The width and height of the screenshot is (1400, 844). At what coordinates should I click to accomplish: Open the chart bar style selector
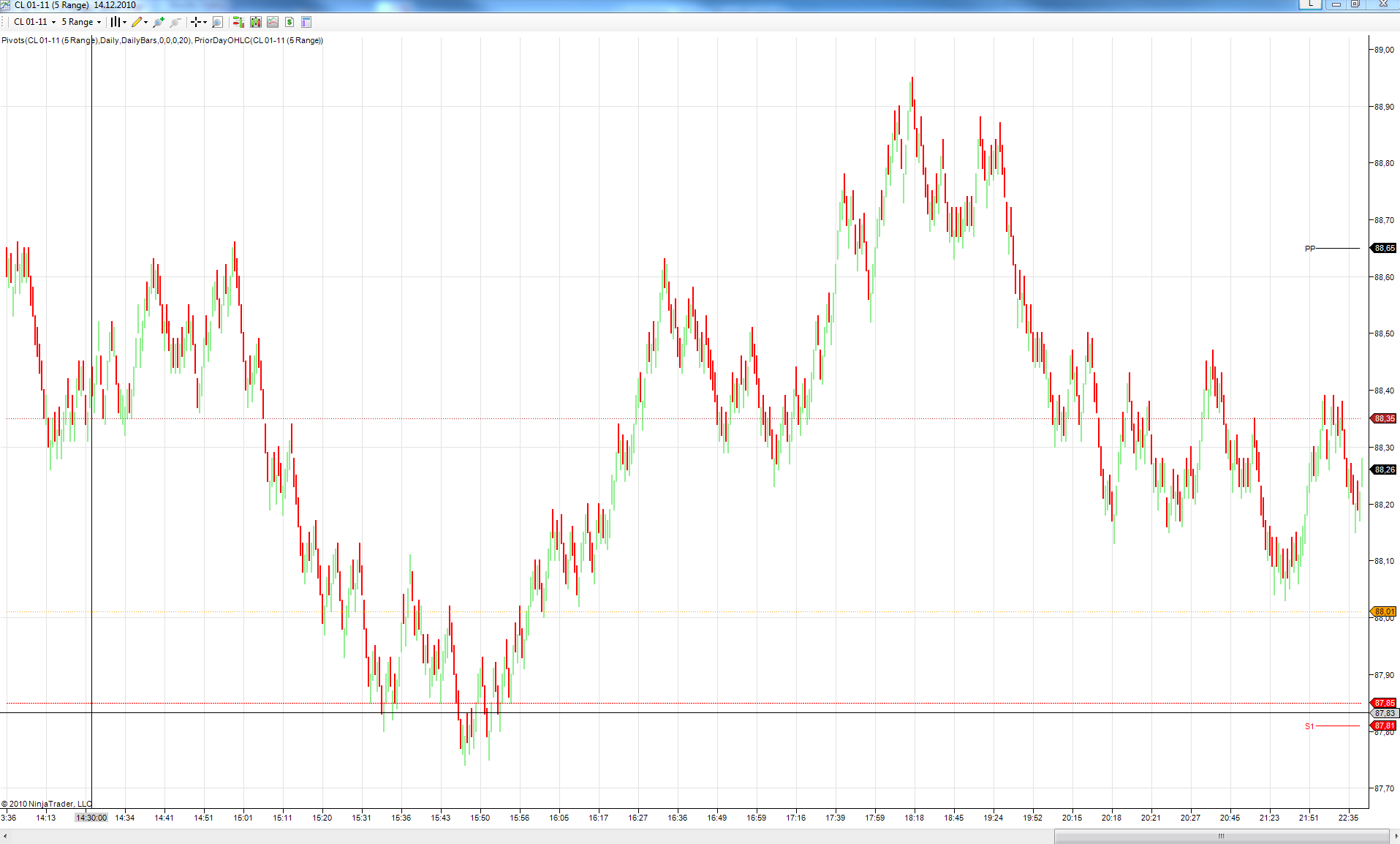tap(115, 22)
